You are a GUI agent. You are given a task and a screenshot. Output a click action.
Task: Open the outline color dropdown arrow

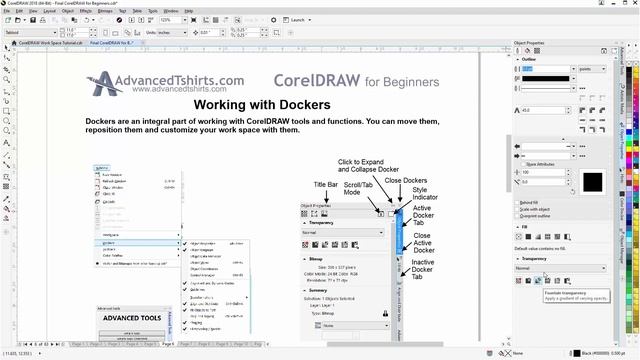(573, 78)
